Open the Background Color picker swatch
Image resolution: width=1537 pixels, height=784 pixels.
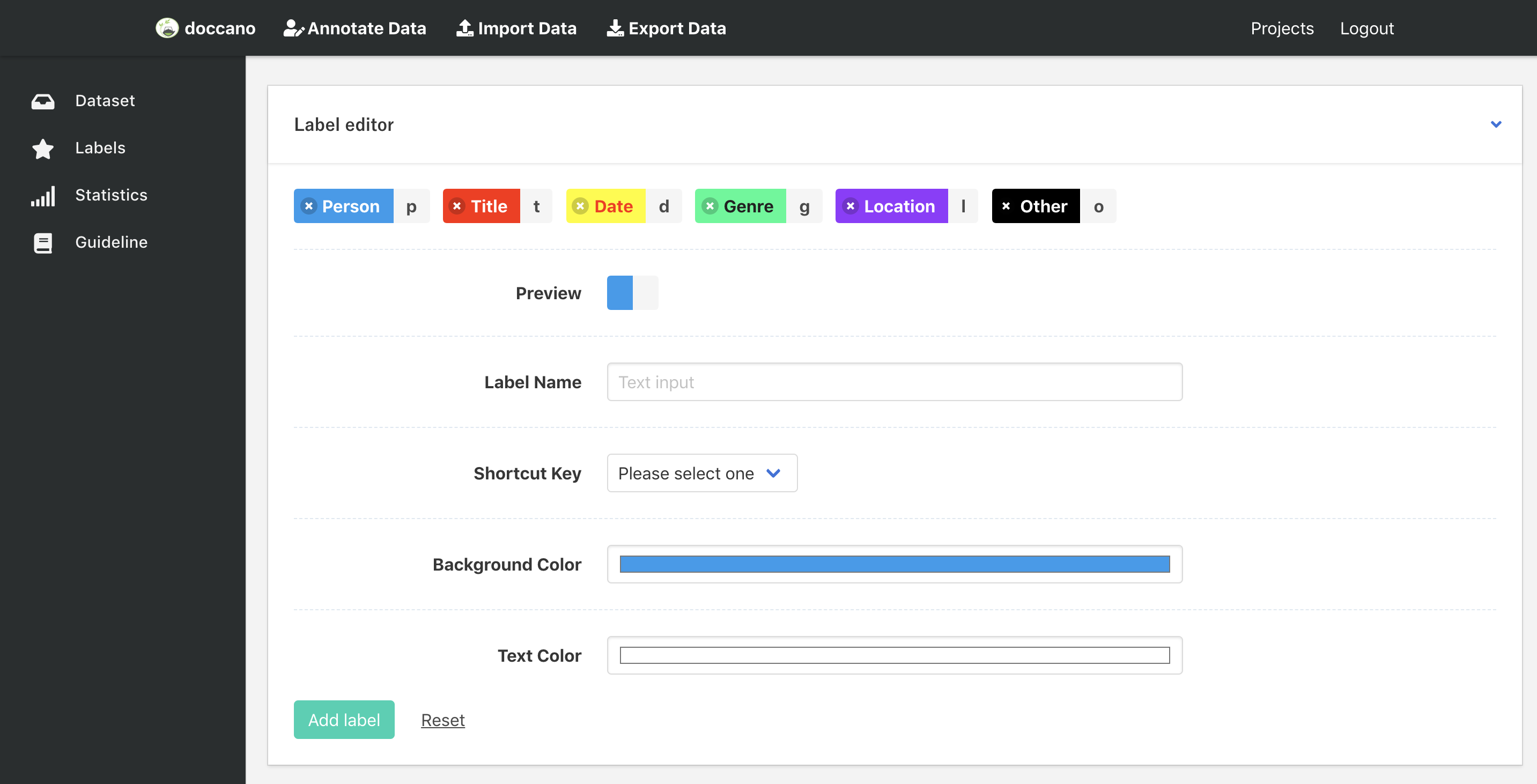894,564
